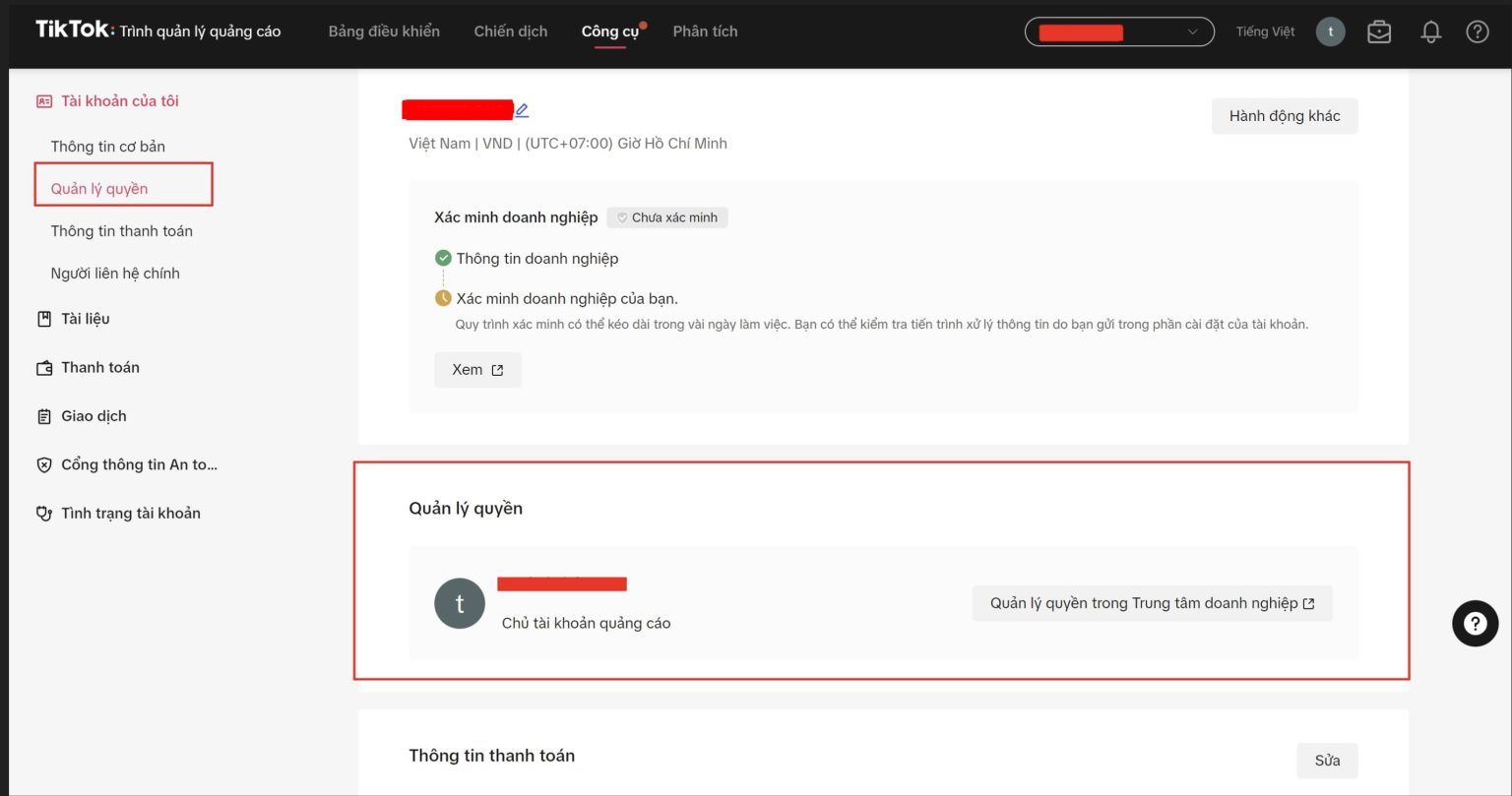
Task: Click the Thanh toán wallet icon
Action: [x=43, y=368]
